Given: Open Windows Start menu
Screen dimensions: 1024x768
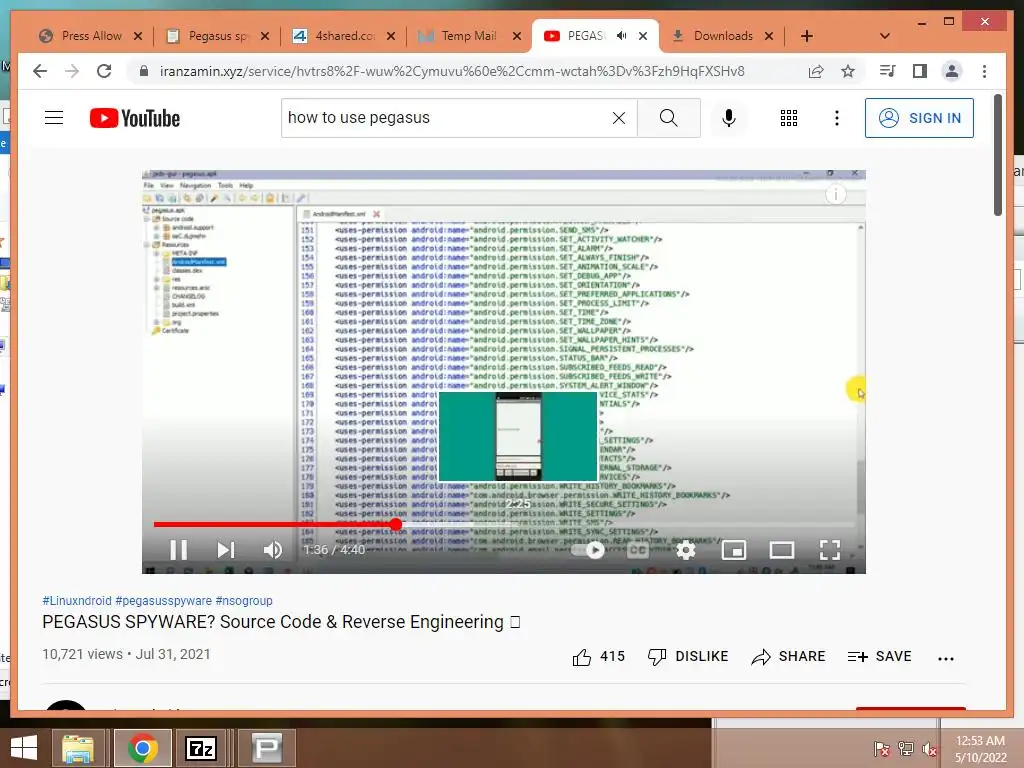Looking at the screenshot, I should coord(24,748).
